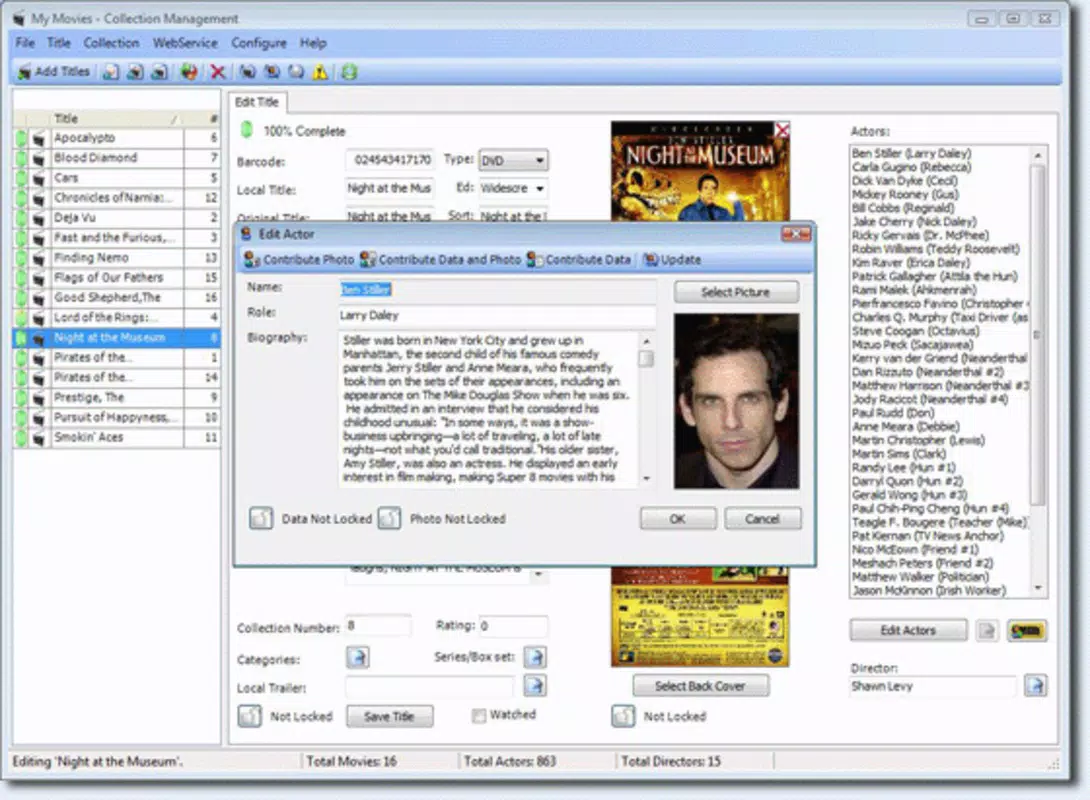Click the Collection Number field
The image size is (1090, 800).
coord(378,626)
